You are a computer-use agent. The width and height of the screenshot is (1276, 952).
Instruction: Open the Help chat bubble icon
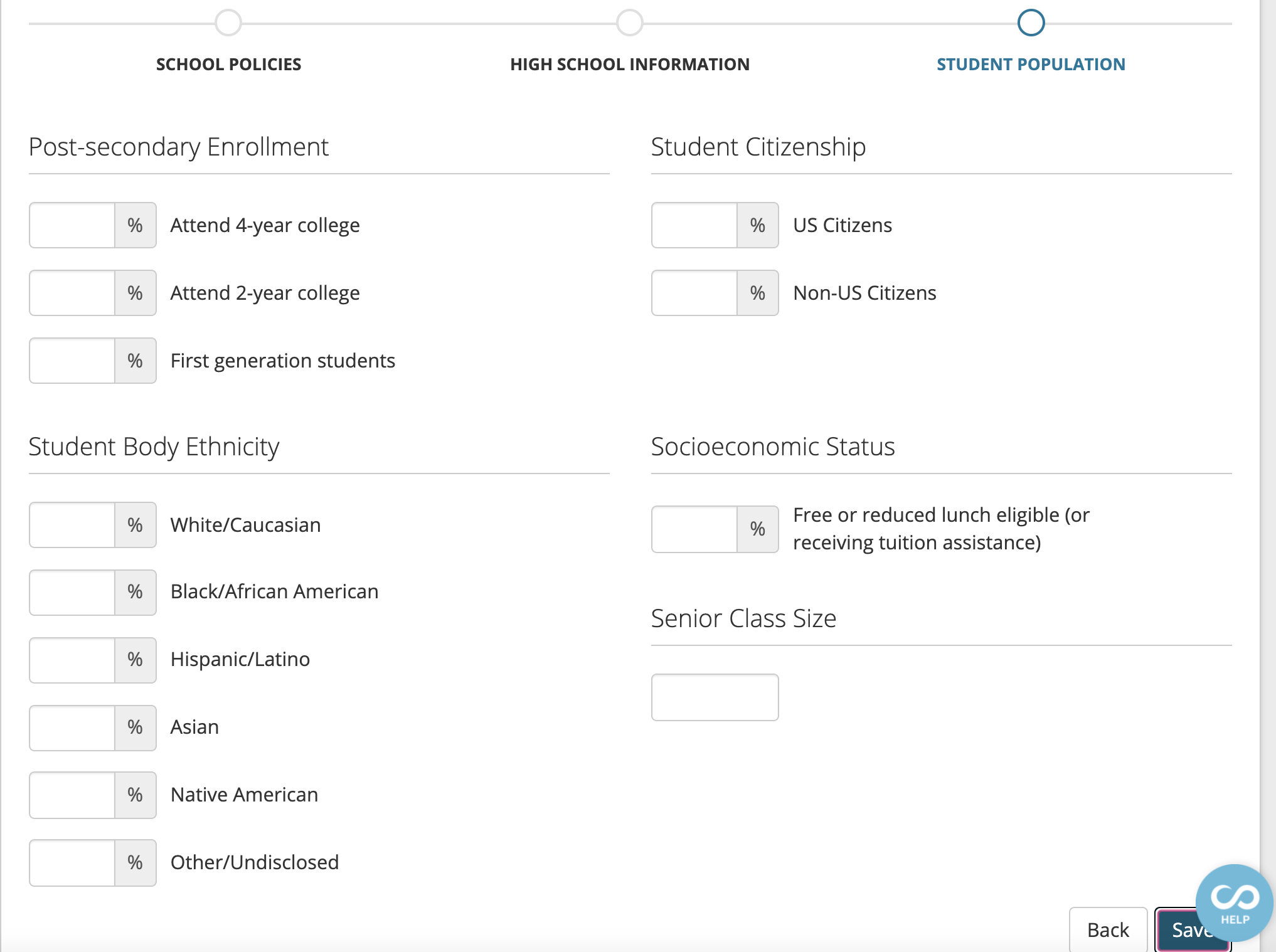[1234, 903]
